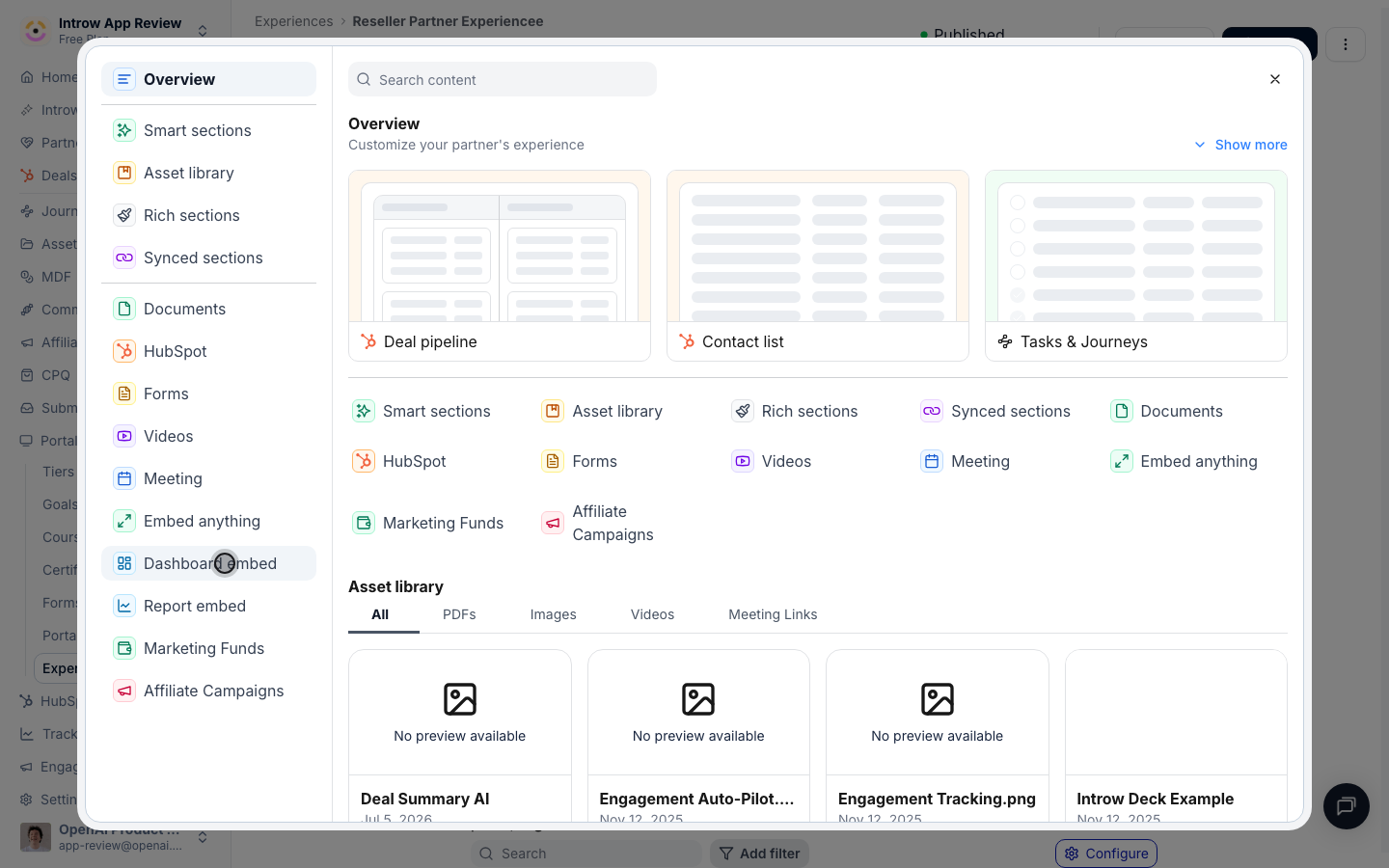This screenshot has width=1389, height=868.
Task: Click Rich sections icon in overview grid
Action: [743, 411]
